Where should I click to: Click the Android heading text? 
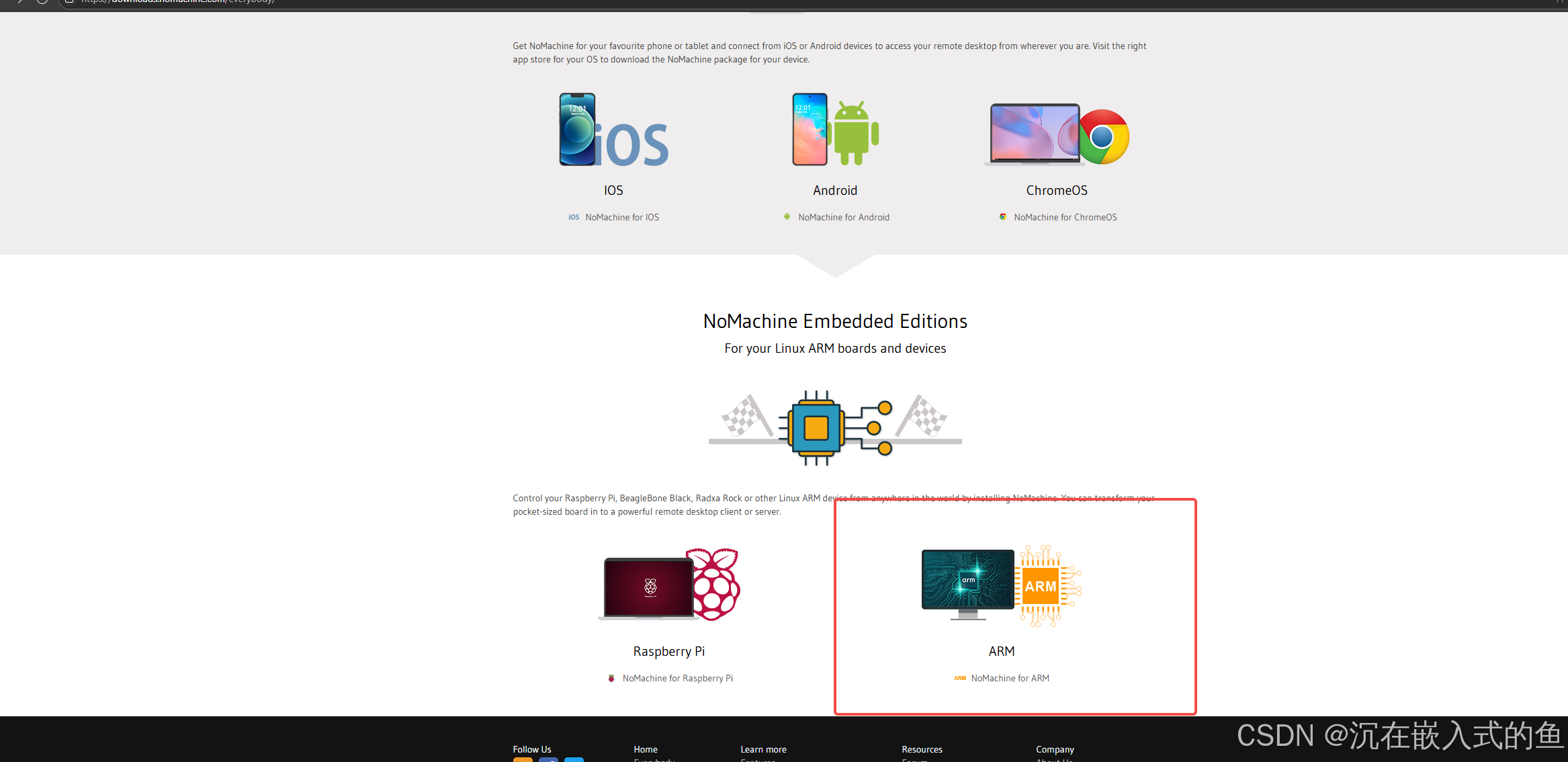835,190
